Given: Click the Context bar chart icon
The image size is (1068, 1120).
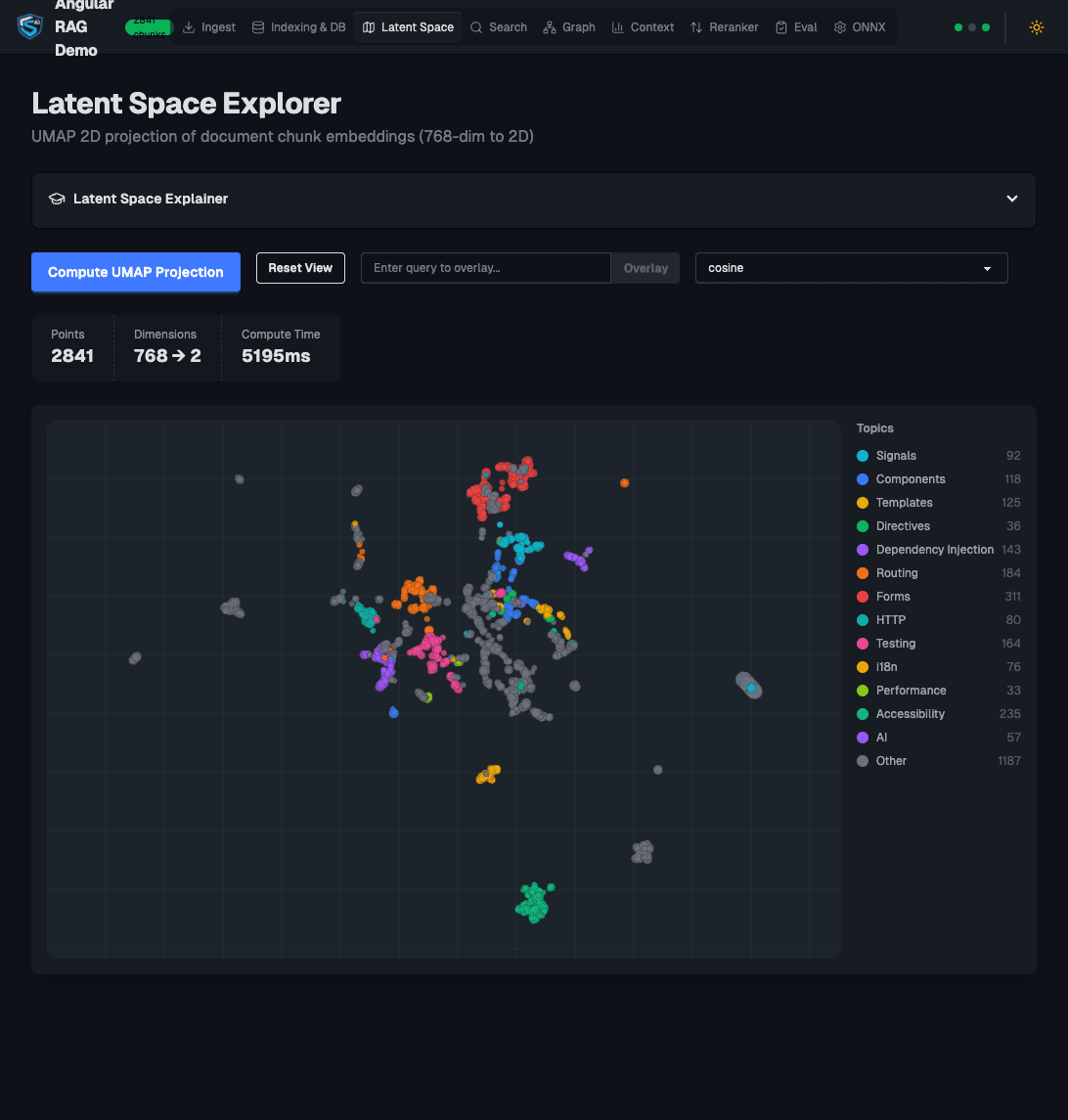Looking at the screenshot, I should click(617, 27).
